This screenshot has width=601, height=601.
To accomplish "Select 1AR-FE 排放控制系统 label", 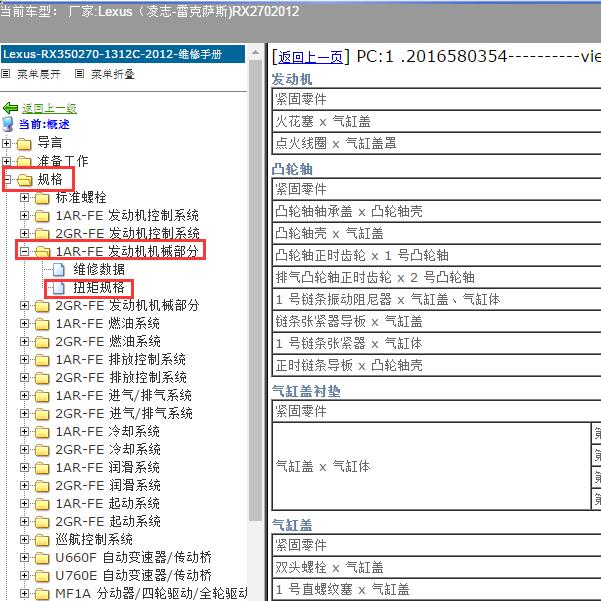I will point(120,360).
